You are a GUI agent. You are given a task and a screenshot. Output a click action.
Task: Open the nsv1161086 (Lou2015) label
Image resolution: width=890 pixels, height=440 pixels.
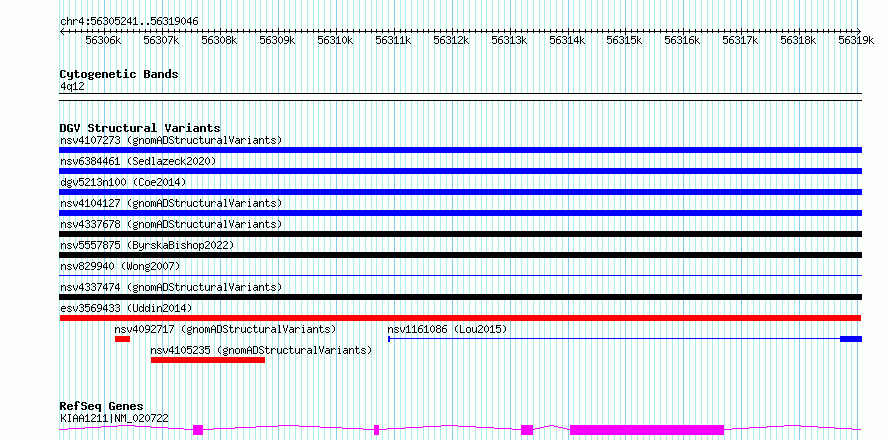[x=447, y=329]
